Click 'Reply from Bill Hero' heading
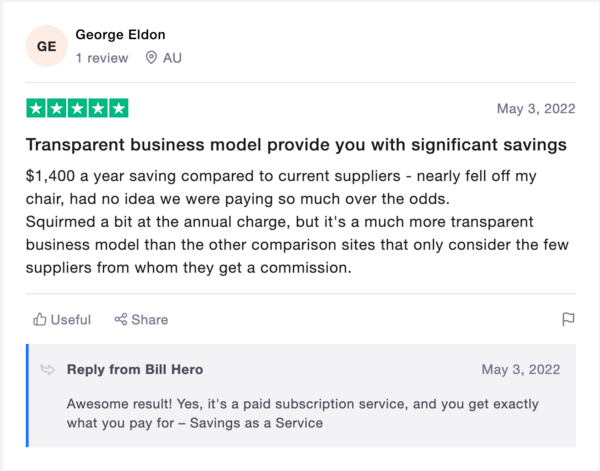600x471 pixels. [x=135, y=370]
